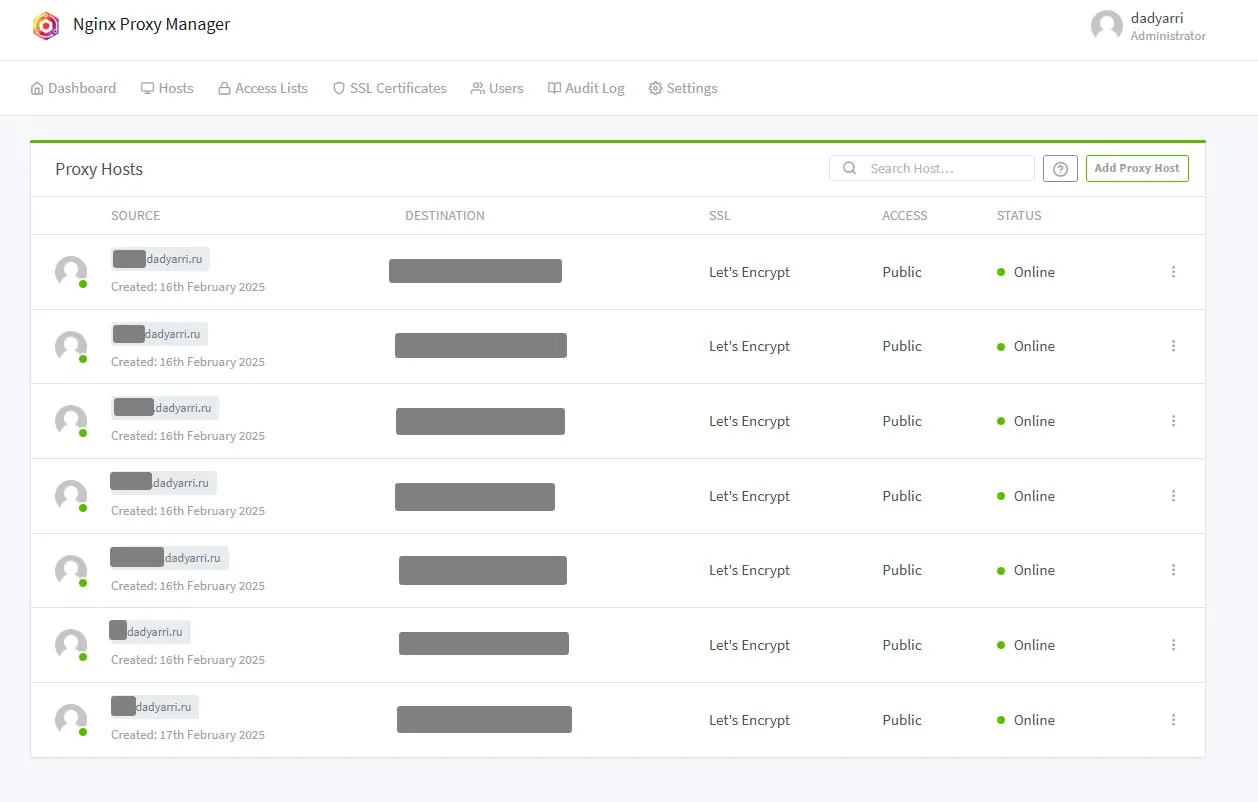Image resolution: width=1258 pixels, height=802 pixels.
Task: Click the Settings gear icon
Action: point(656,88)
